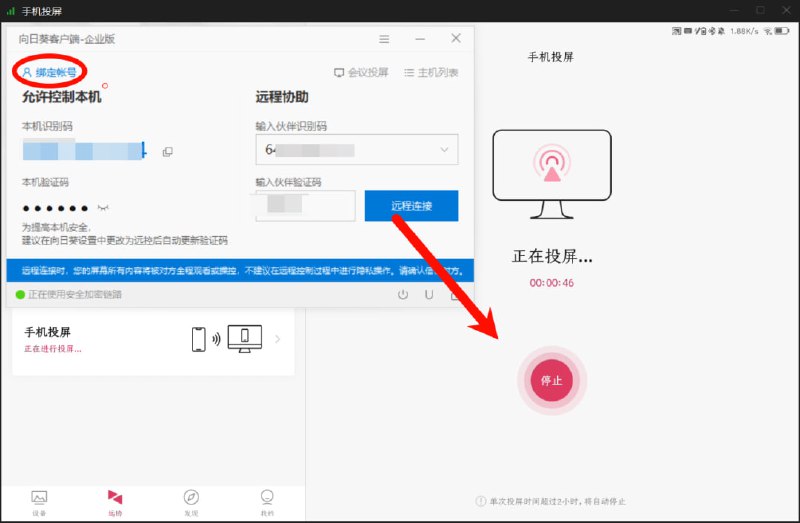Open 会议投屏 meeting screen cast
The height and width of the screenshot is (523, 800).
pyautogui.click(x=361, y=73)
